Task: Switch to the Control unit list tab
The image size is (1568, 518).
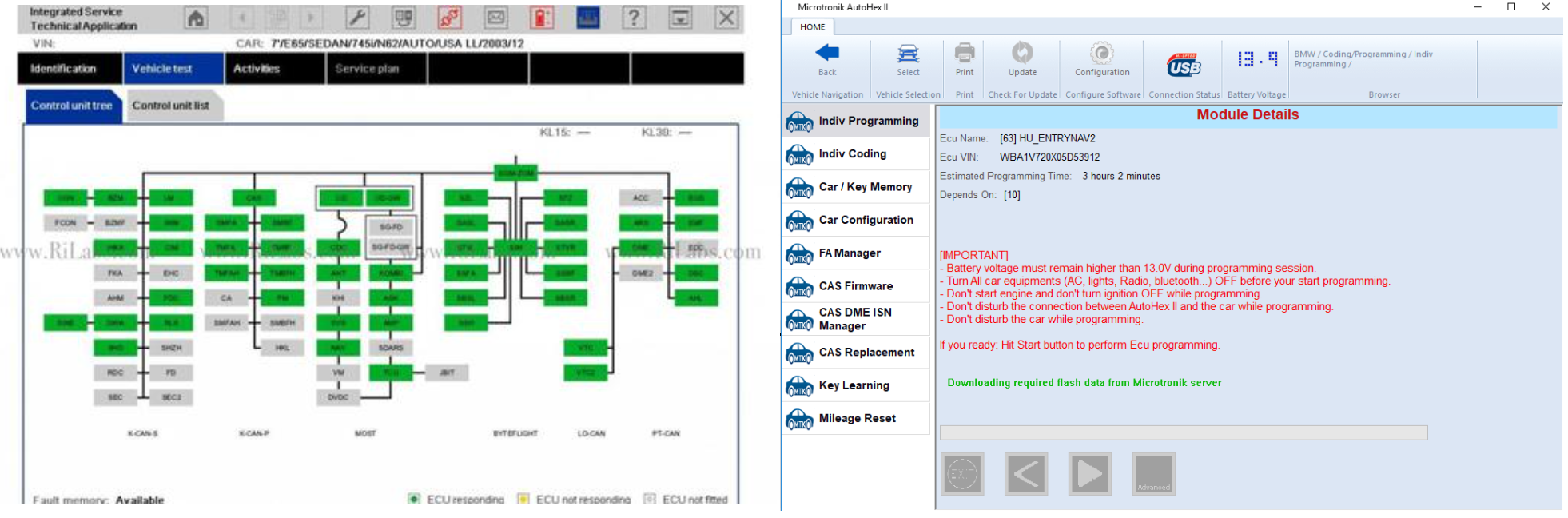Action: [170, 106]
